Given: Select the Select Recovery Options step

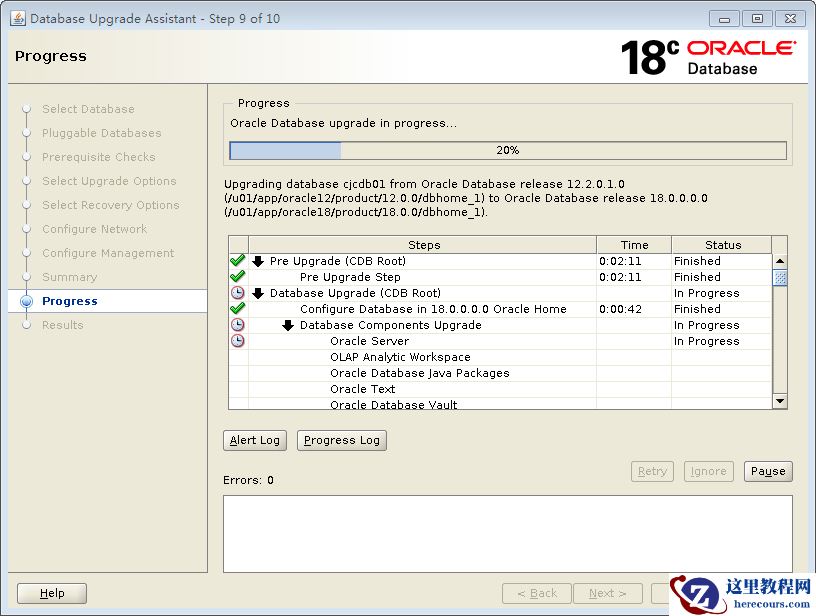Looking at the screenshot, I should tap(111, 205).
